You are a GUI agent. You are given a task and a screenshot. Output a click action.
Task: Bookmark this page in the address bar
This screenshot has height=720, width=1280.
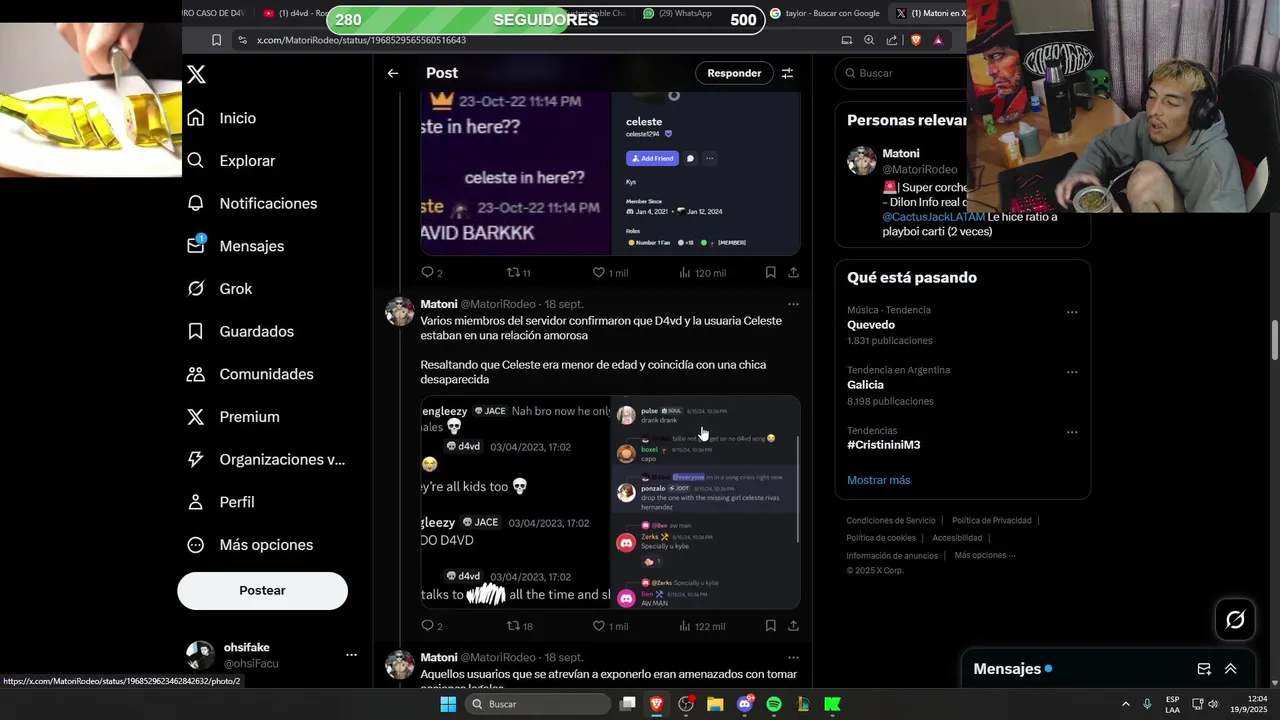coord(216,40)
